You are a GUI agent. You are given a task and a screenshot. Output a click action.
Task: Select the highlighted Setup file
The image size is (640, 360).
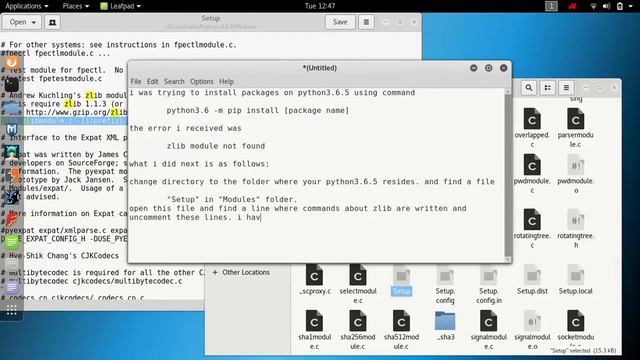click(402, 280)
